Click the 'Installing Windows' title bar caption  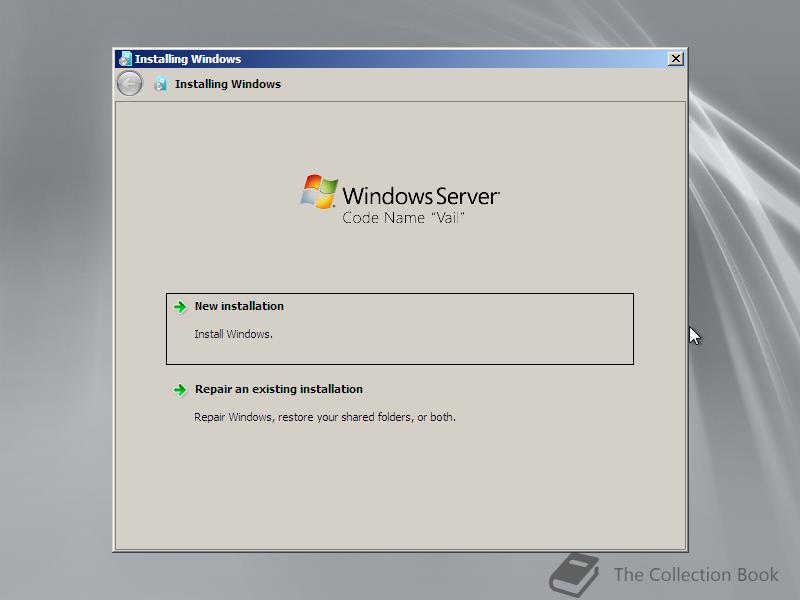click(x=188, y=59)
